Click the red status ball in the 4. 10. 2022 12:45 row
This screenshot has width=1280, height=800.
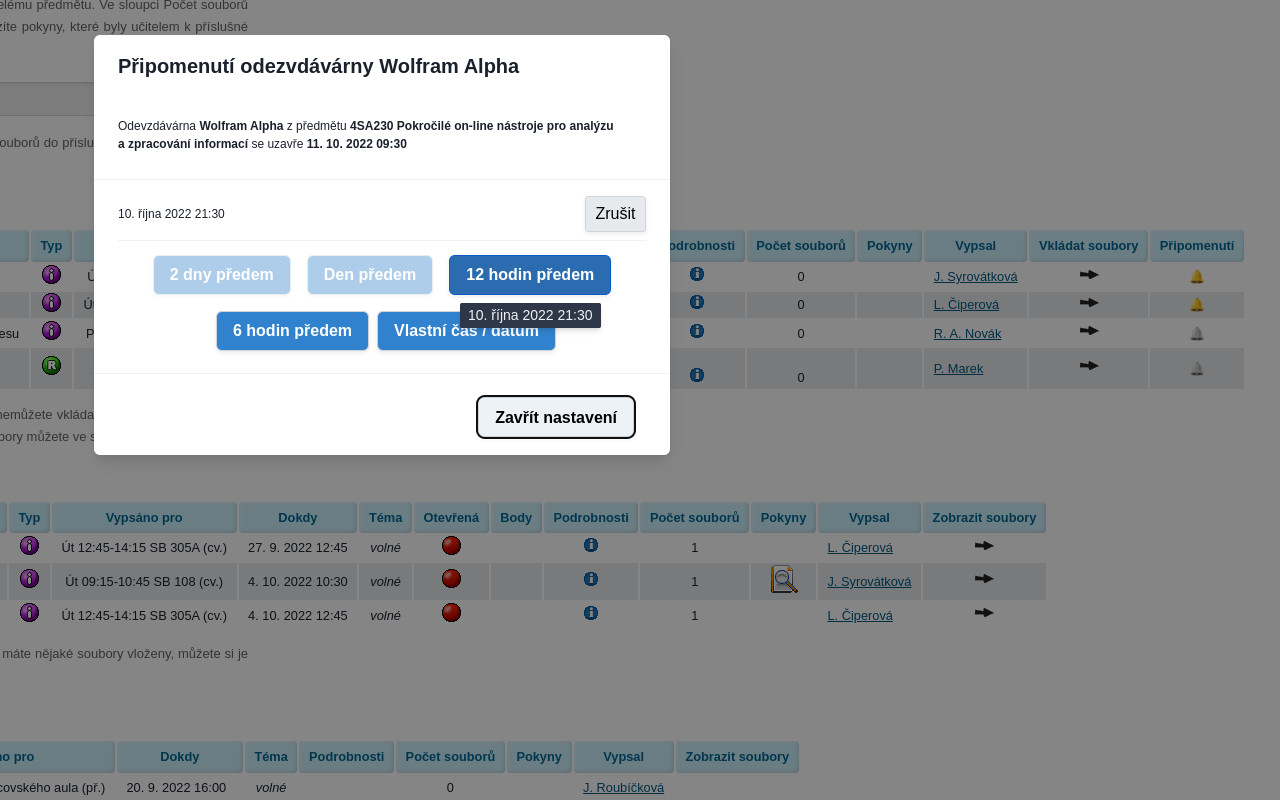tap(451, 612)
